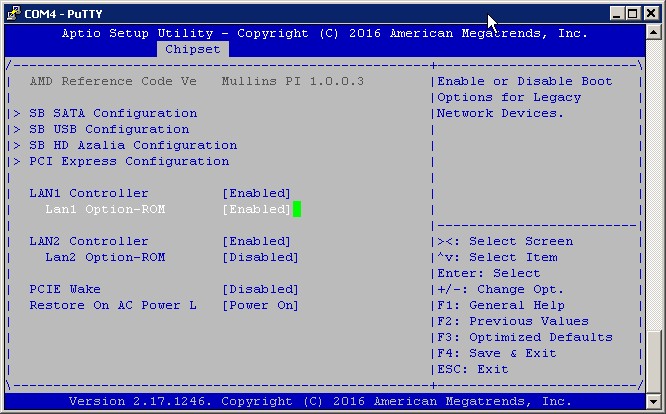Screen dimensions: 666x414
Task: Toggle the LAN1 Controller [Enabled] value
Action: (x=257, y=194)
